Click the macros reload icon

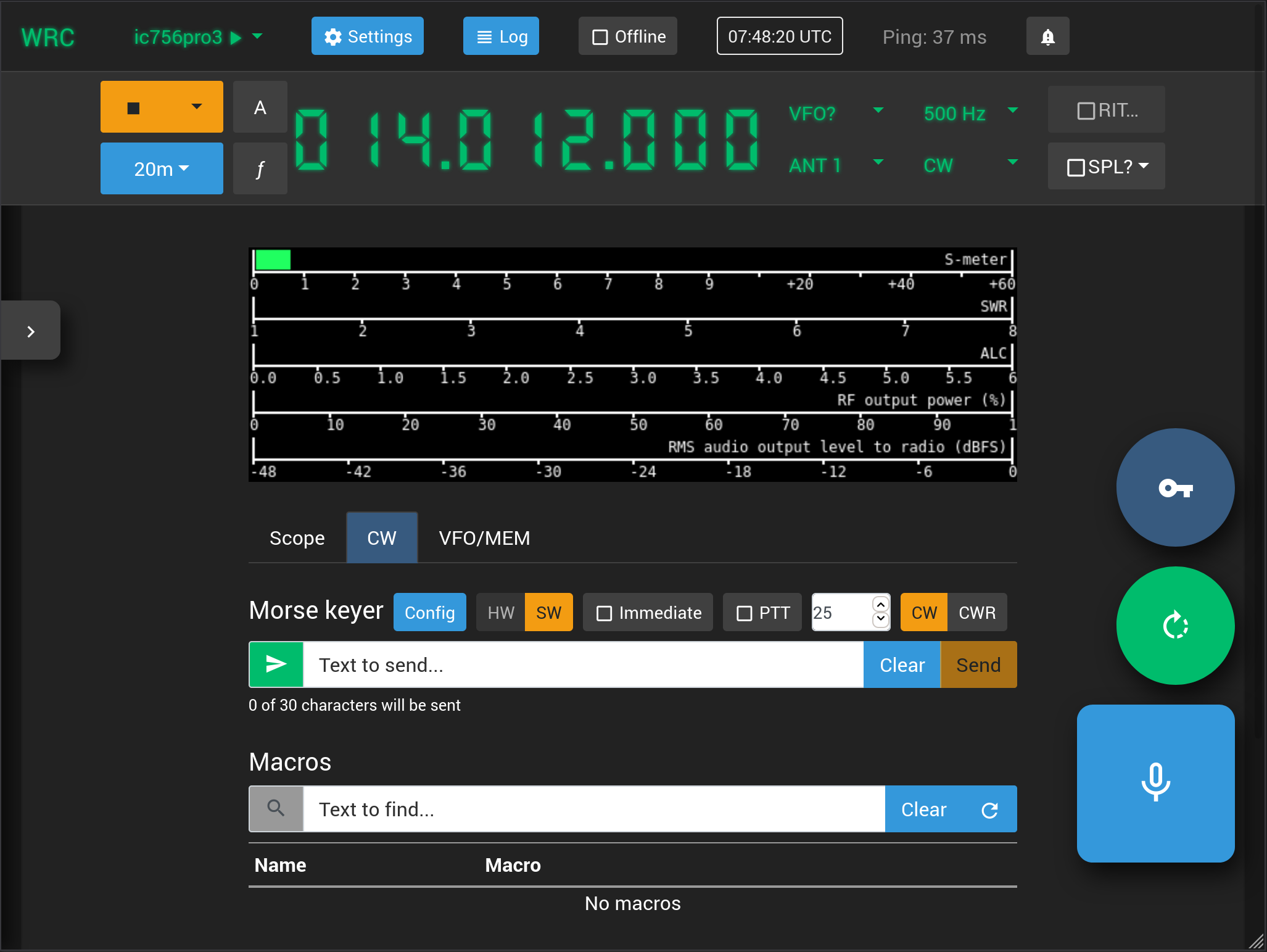989,809
